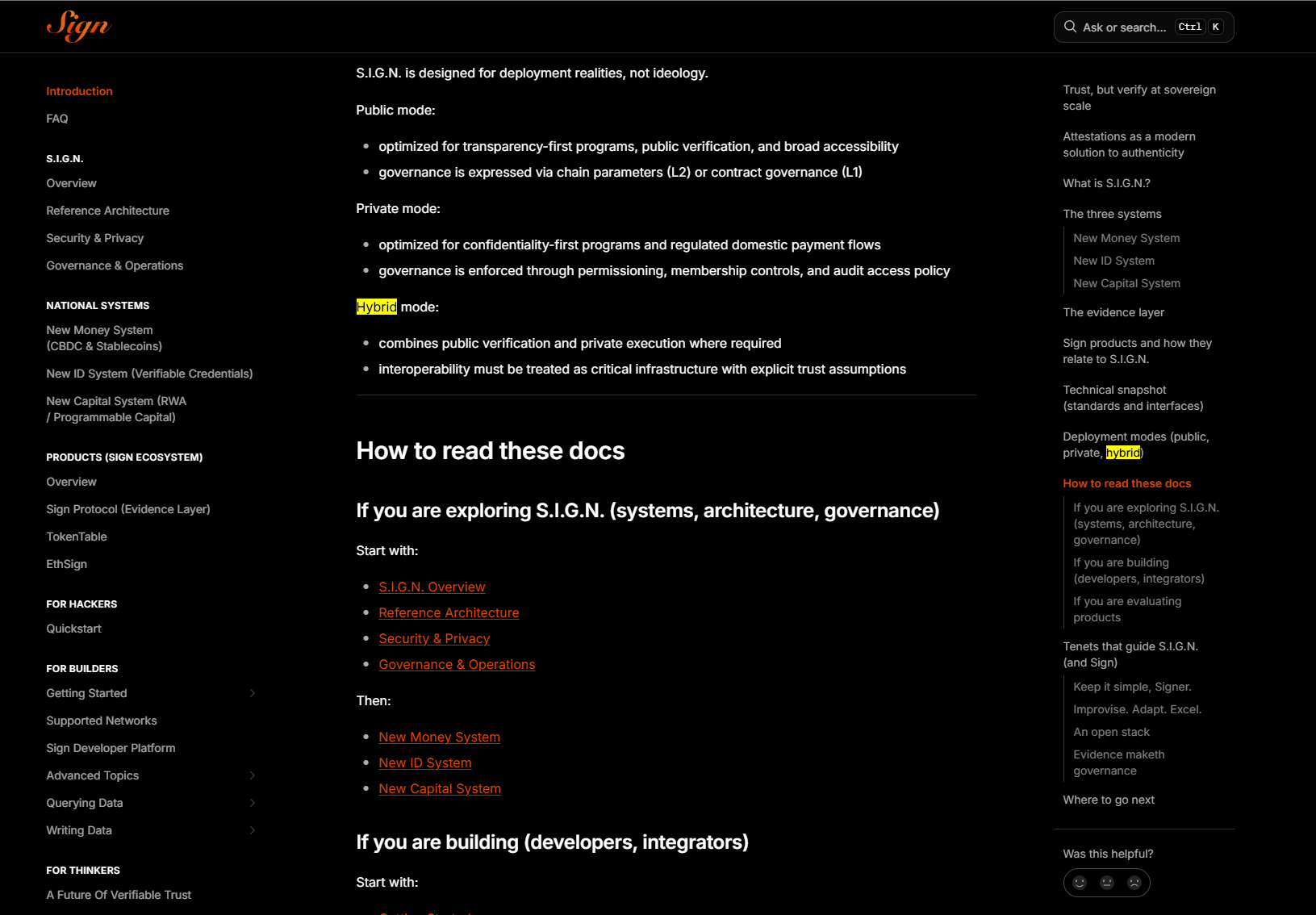Open Security & Privacy in sidebar

(94, 238)
